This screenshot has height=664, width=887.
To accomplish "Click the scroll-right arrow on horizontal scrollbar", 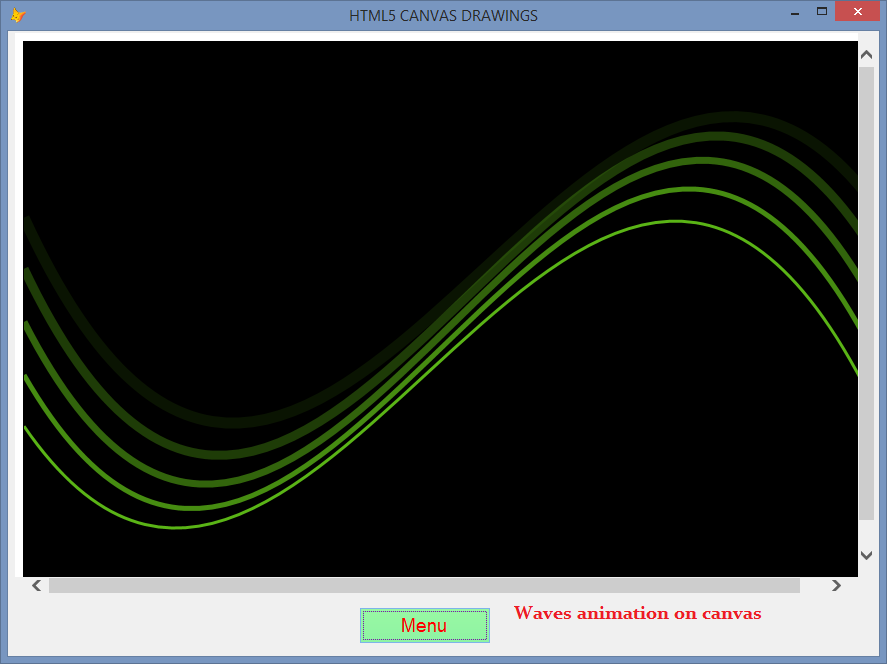I will [x=836, y=585].
